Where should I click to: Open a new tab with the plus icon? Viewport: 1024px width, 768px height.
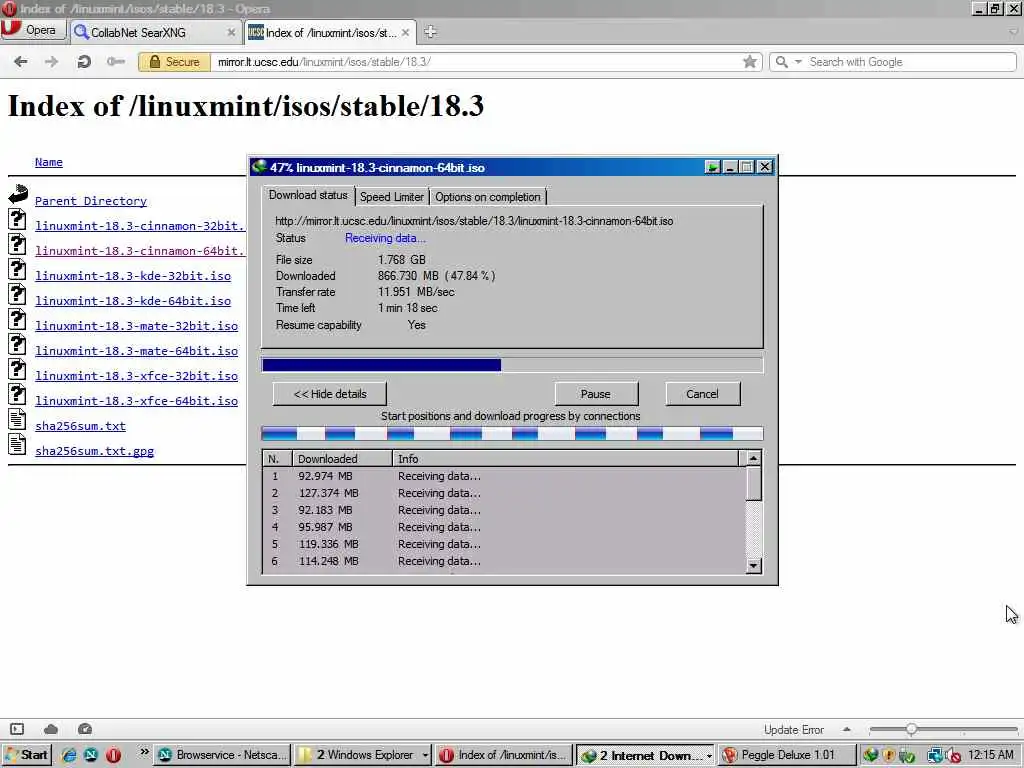tap(430, 32)
